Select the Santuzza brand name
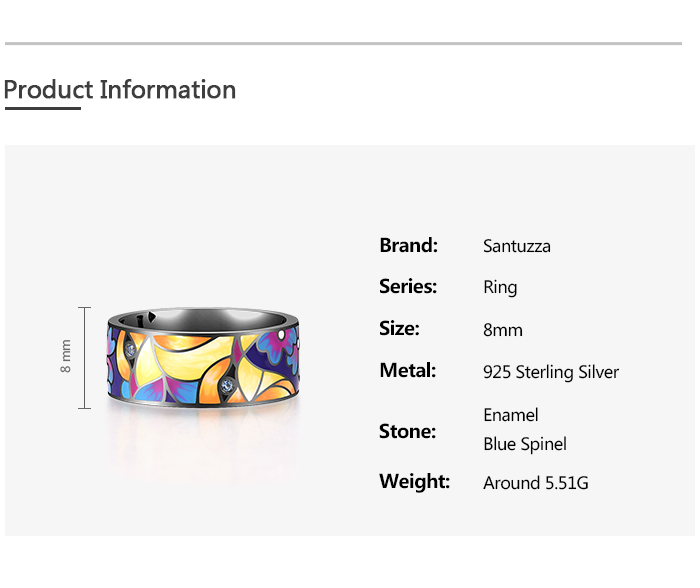 pos(516,246)
